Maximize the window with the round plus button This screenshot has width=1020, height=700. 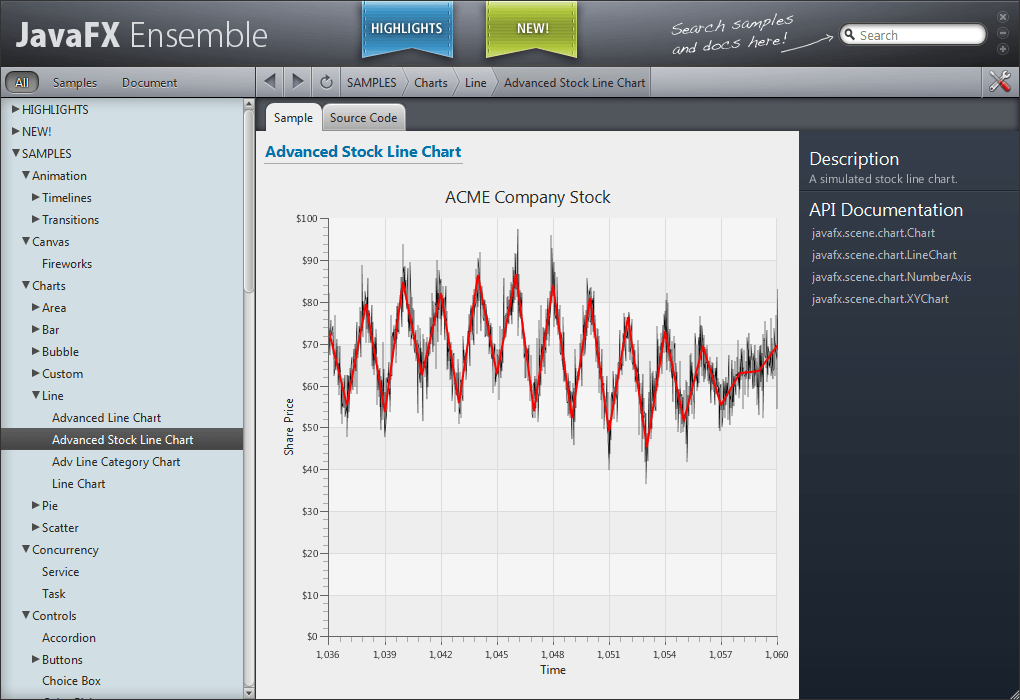click(x=1002, y=49)
